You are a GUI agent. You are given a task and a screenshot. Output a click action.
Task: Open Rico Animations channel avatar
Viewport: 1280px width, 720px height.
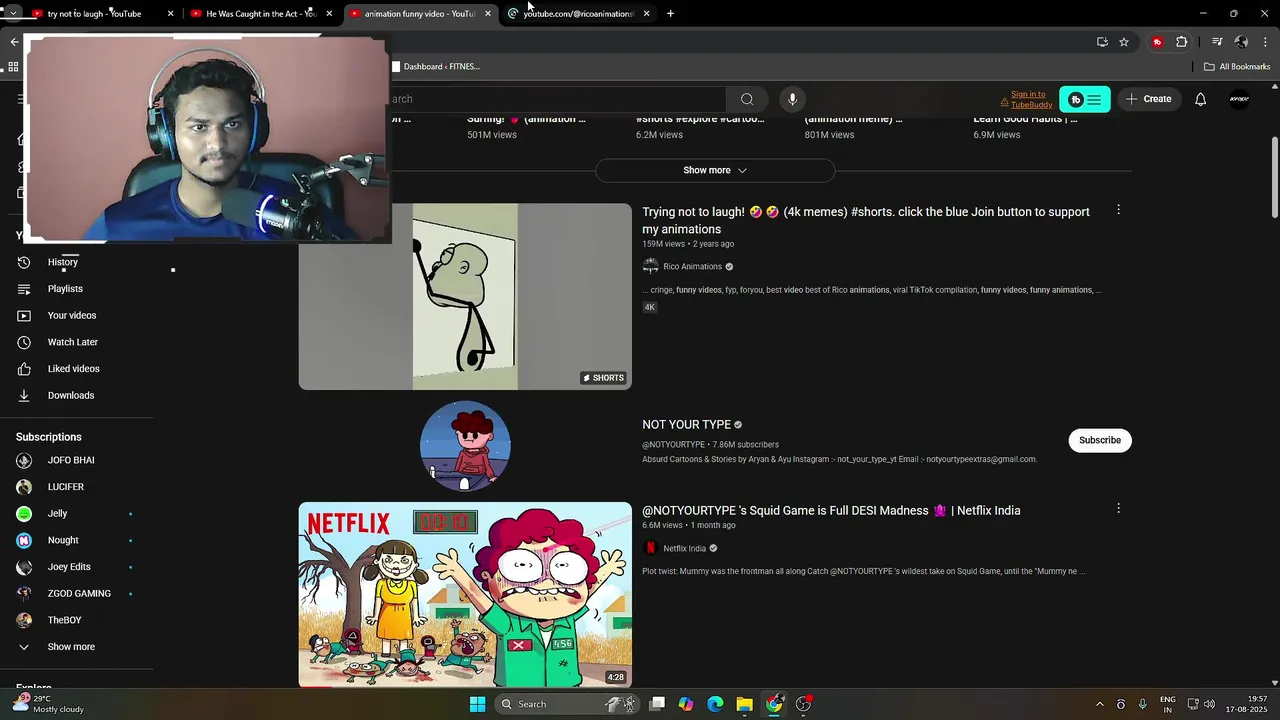point(651,266)
